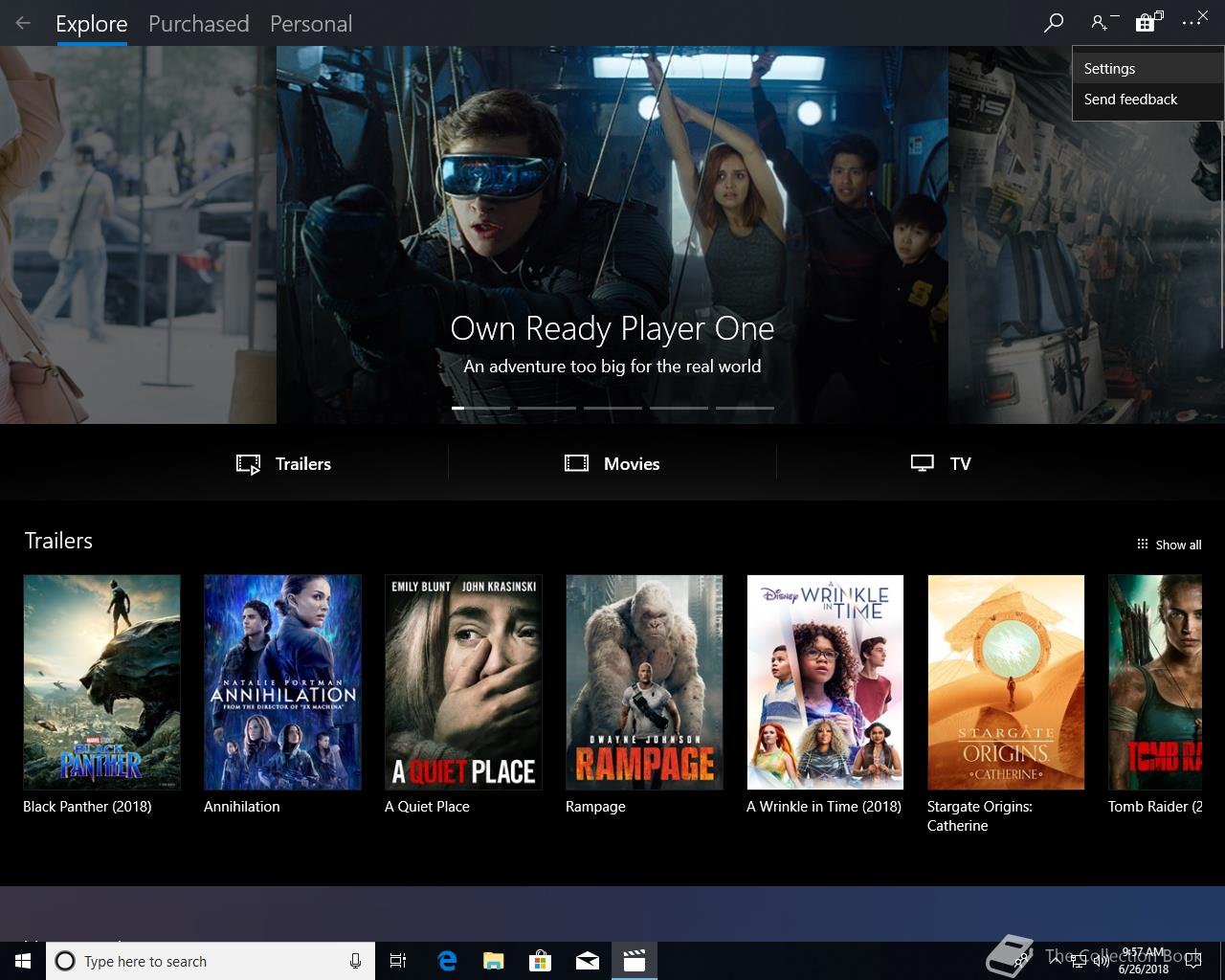Open the A Wrinkle in Time poster
Viewport: 1225px width, 980px height.
825,682
